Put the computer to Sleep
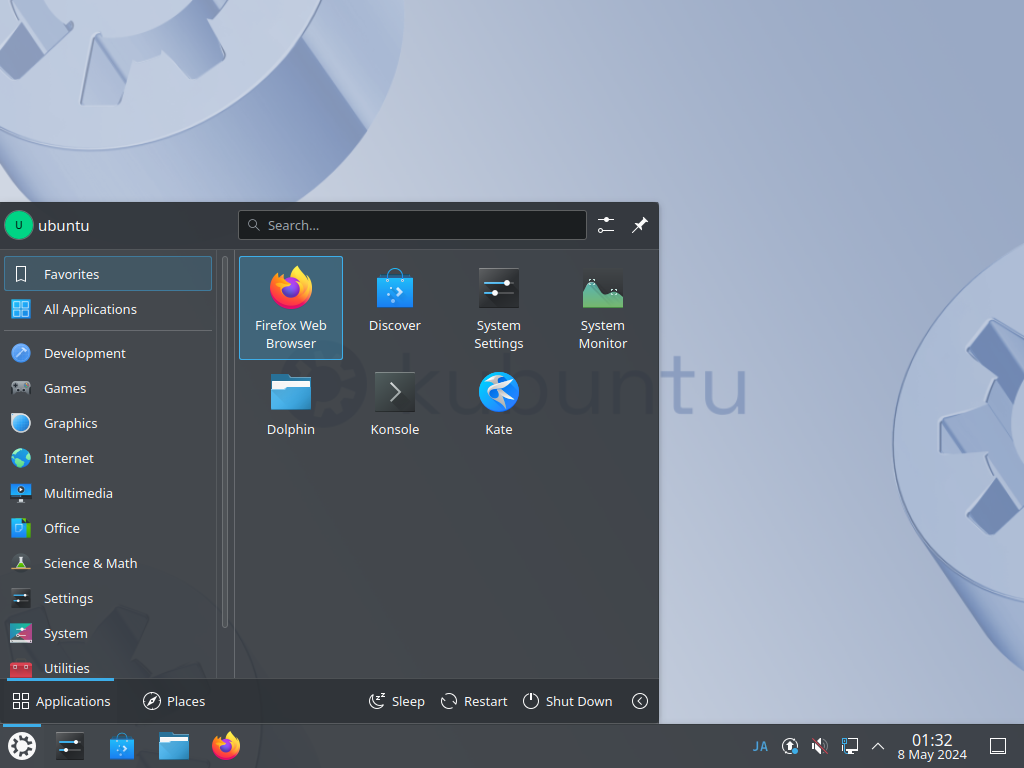 coord(396,701)
